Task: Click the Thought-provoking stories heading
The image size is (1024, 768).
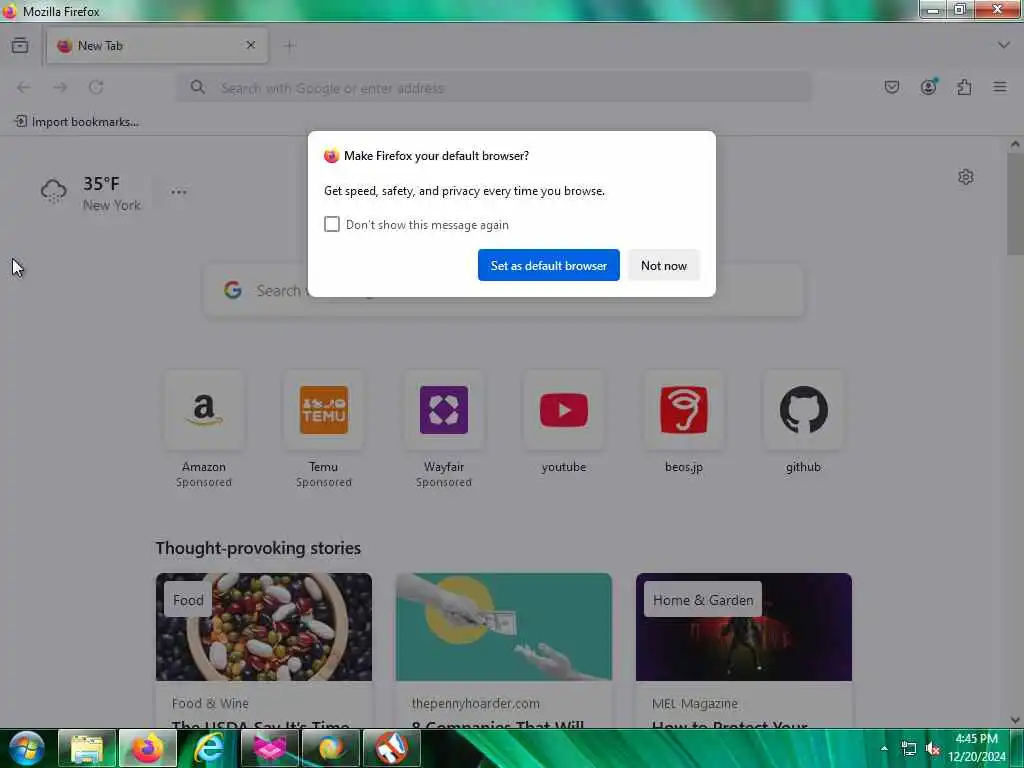Action: pos(258,548)
